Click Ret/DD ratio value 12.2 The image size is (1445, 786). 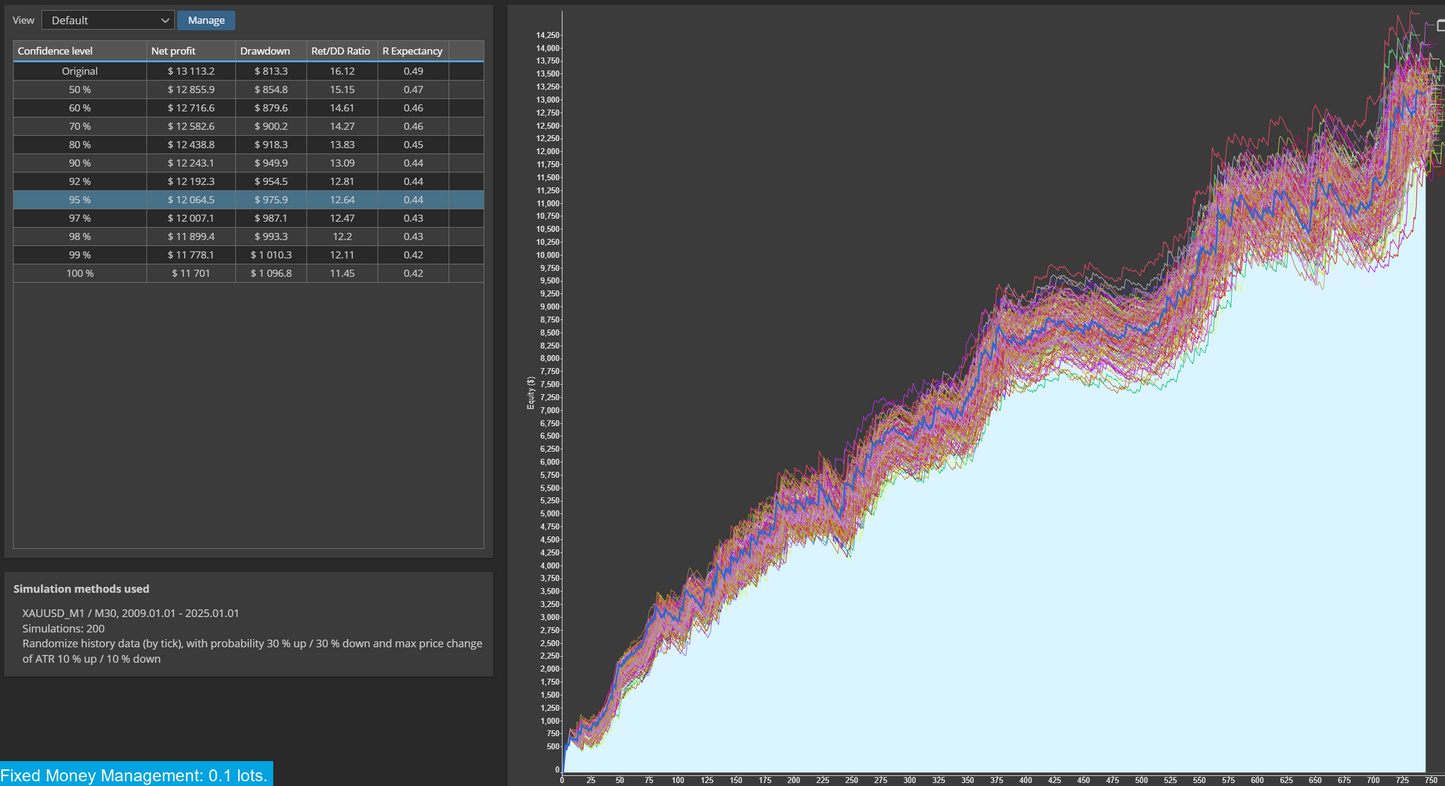[x=342, y=236]
